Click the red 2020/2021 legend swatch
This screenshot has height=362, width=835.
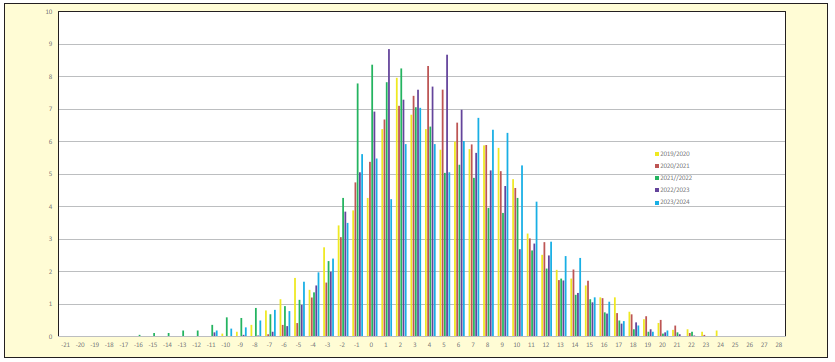click(657, 166)
